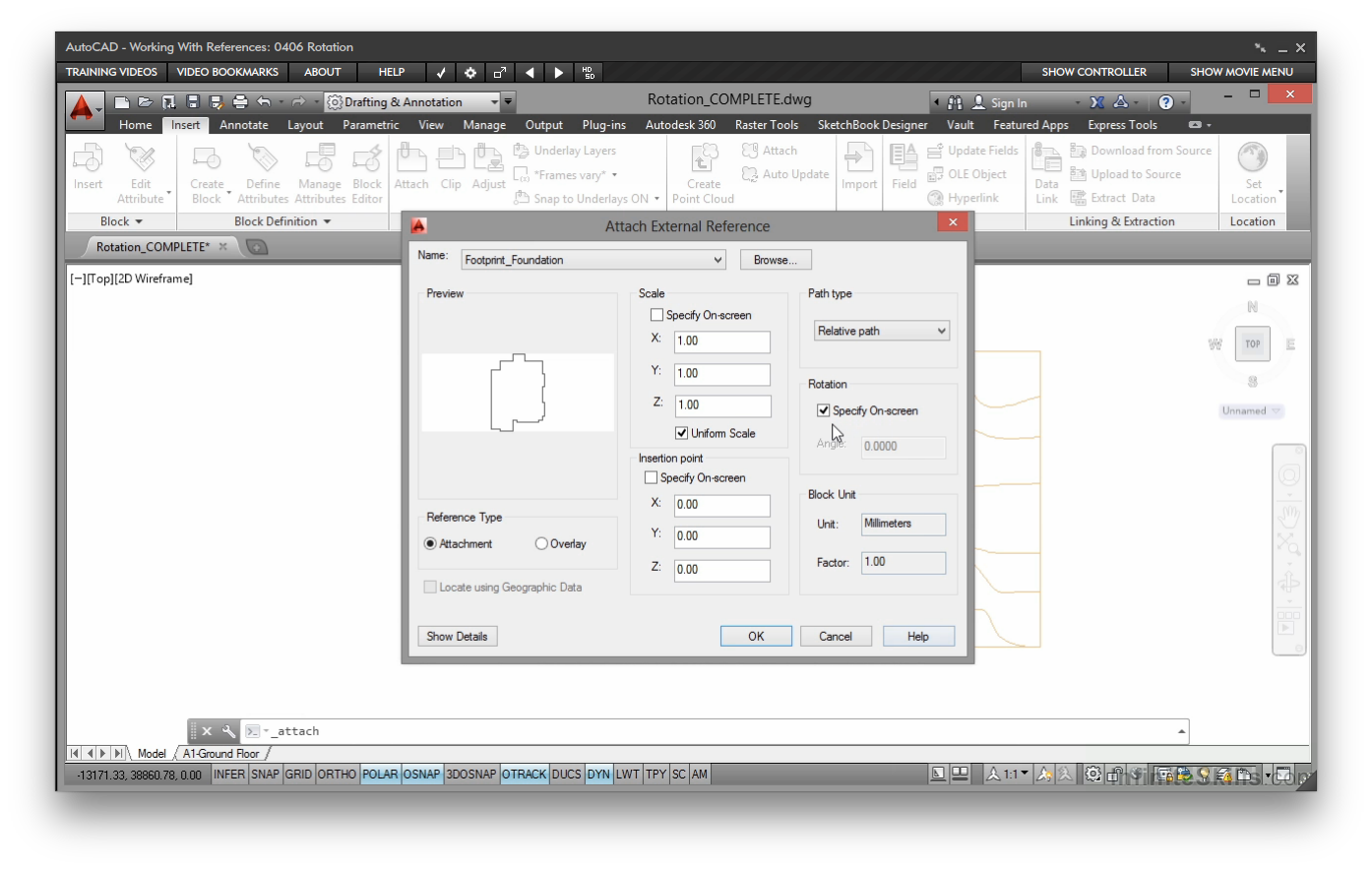Image resolution: width=1372 pixels, height=870 pixels.
Task: Click the Cancel button
Action: pyautogui.click(x=836, y=636)
